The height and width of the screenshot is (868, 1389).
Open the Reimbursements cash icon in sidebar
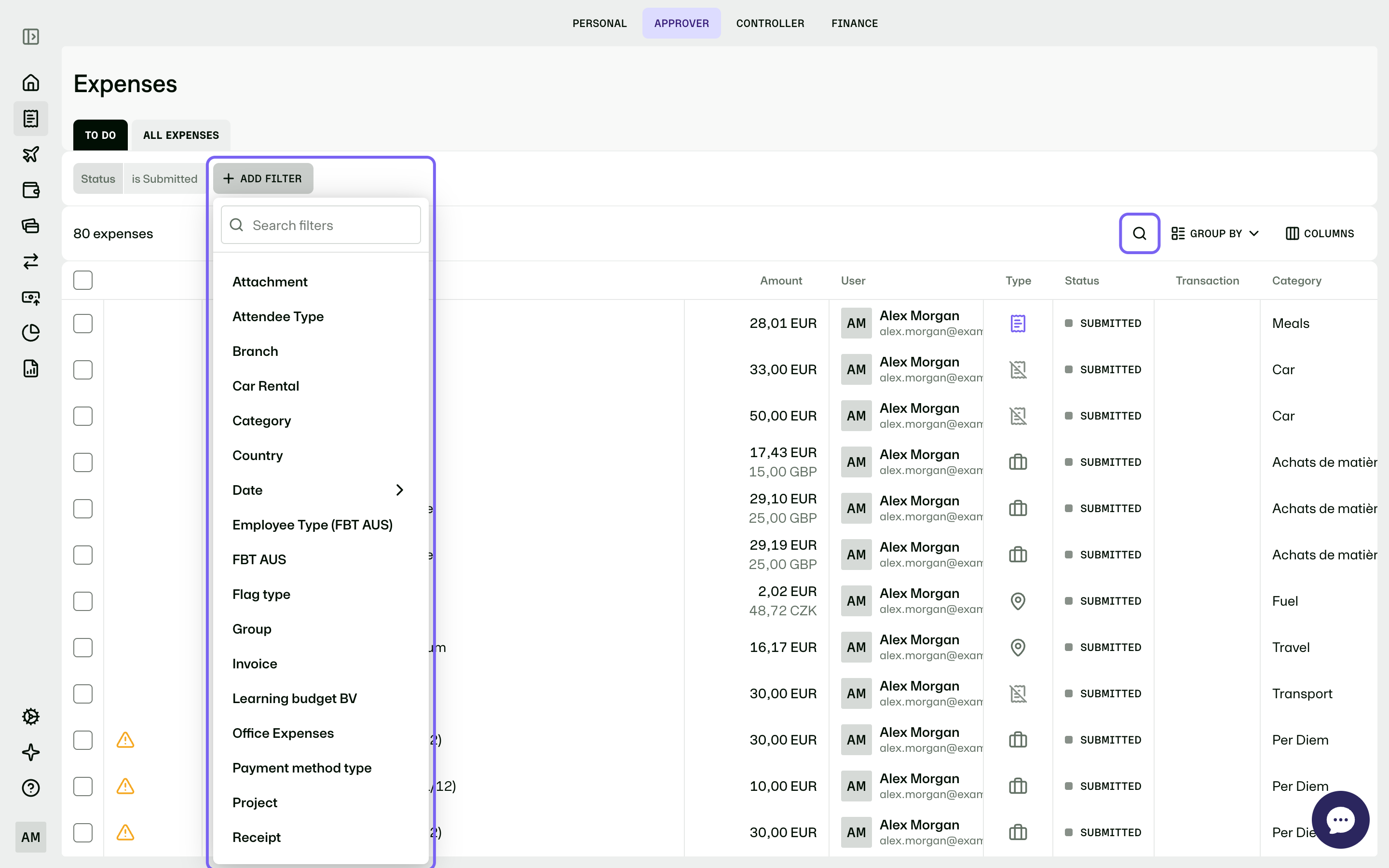(31, 298)
